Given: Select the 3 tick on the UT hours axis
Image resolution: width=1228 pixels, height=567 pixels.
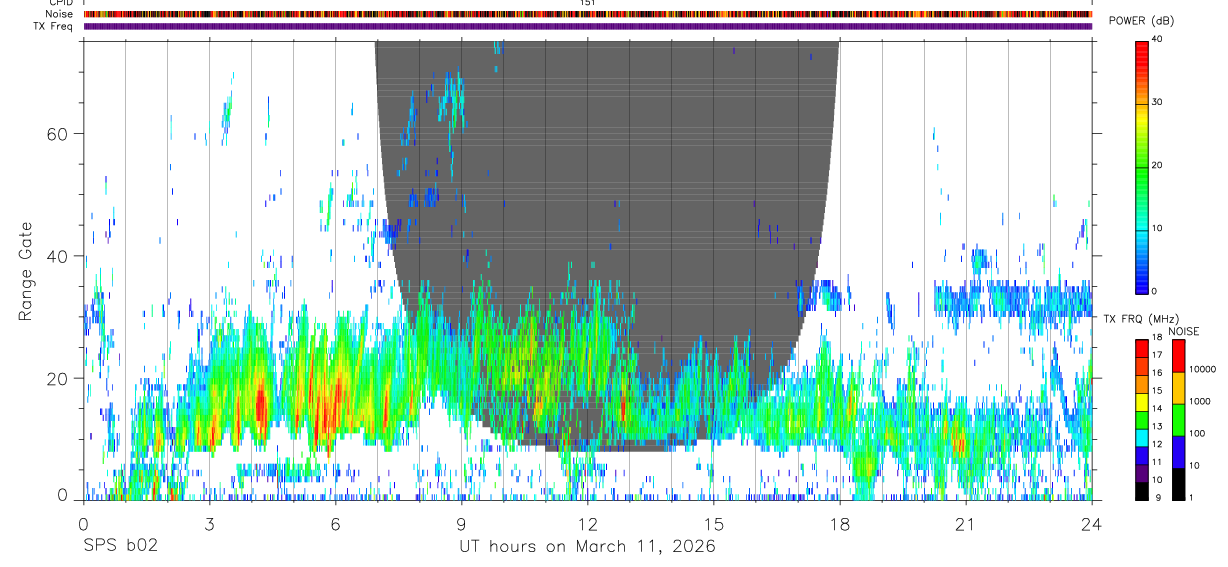Looking at the screenshot, I should (209, 523).
